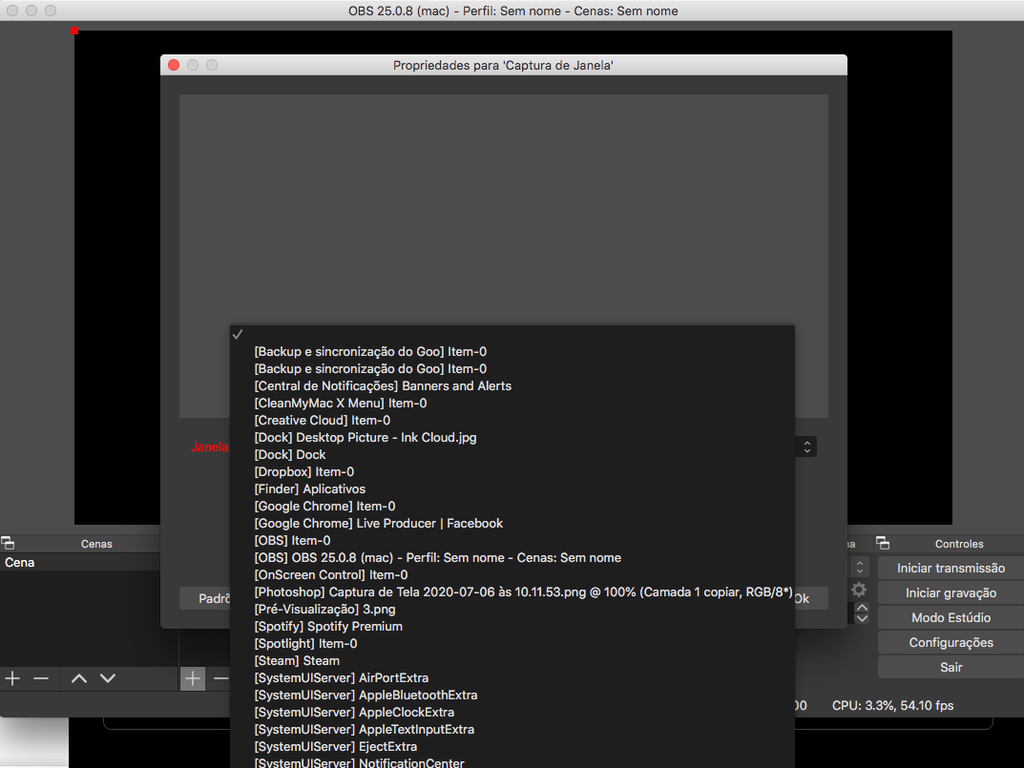Select the Steam window entry
Viewport: 1024px width, 768px height.
512,661
